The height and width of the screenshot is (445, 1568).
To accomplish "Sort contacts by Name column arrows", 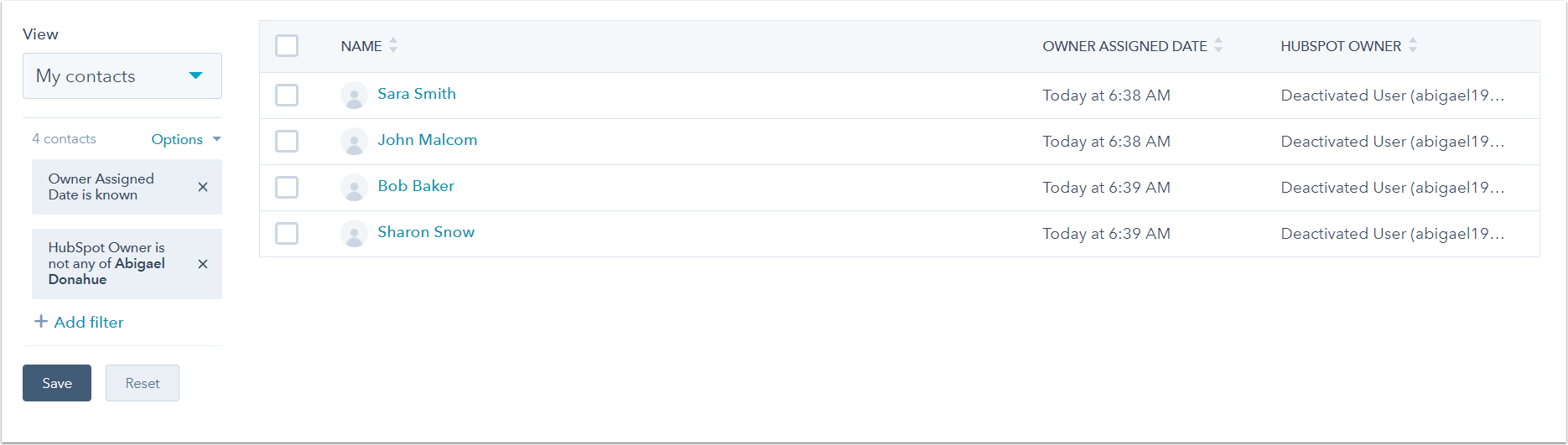I will (x=393, y=46).
